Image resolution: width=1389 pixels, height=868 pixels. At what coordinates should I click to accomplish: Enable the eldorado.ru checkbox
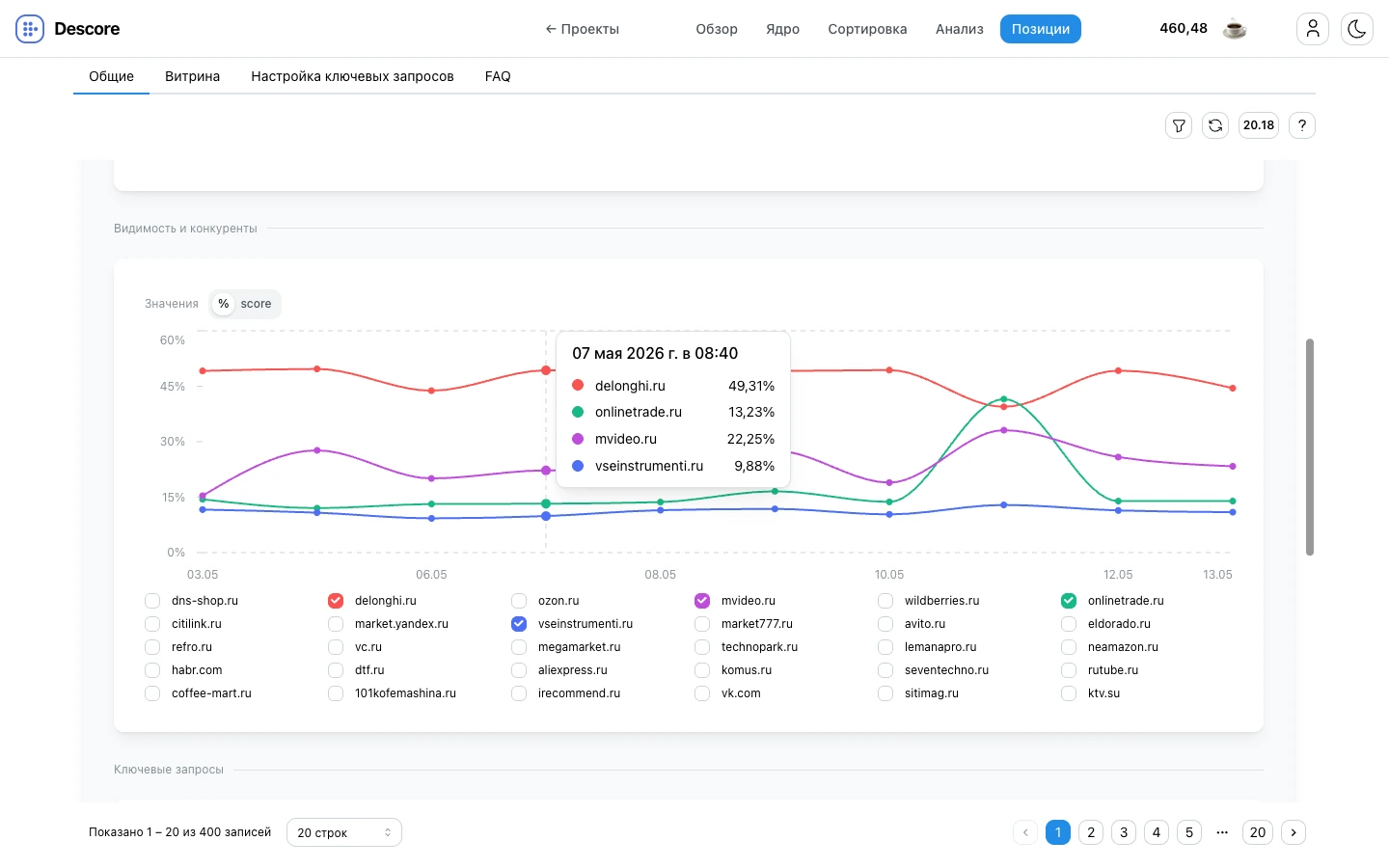click(x=1069, y=624)
